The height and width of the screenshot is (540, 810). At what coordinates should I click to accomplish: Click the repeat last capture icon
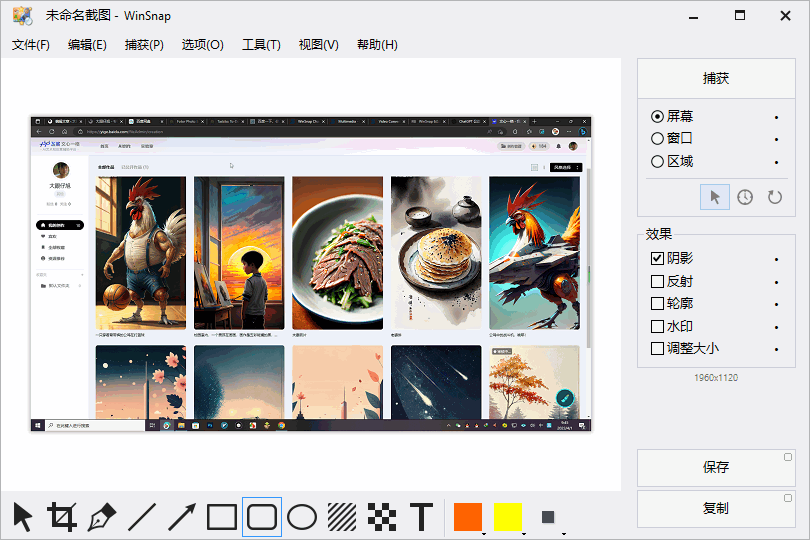pos(774,197)
